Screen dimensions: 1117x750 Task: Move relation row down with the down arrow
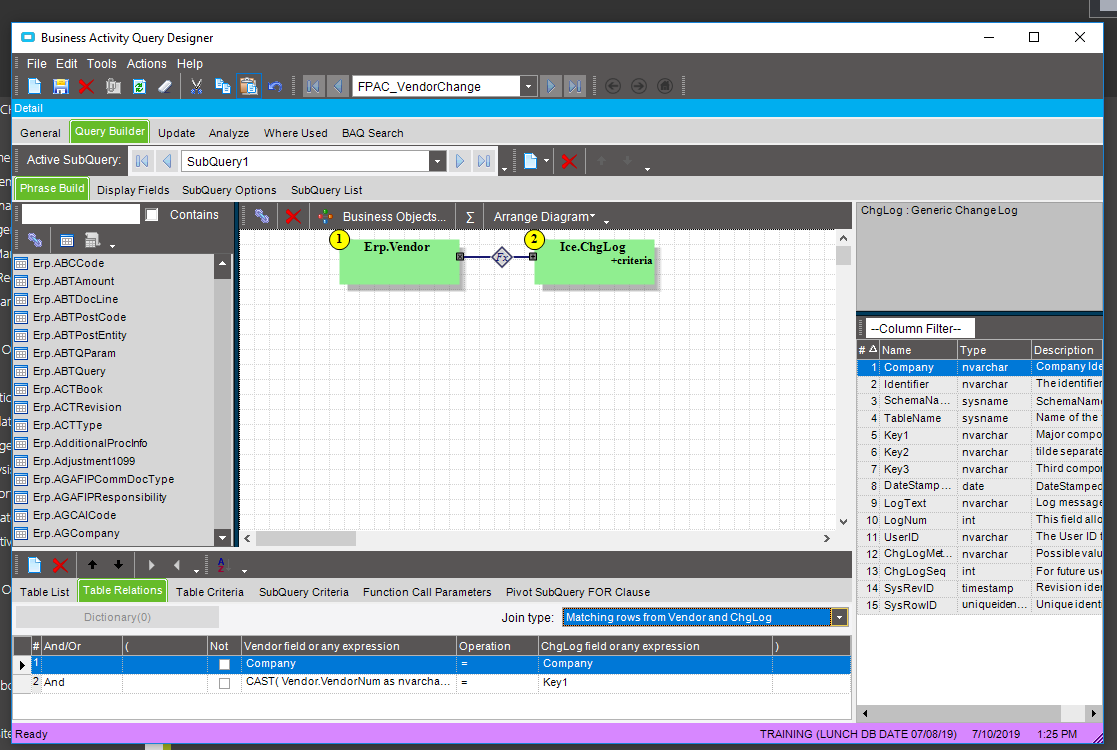(118, 565)
